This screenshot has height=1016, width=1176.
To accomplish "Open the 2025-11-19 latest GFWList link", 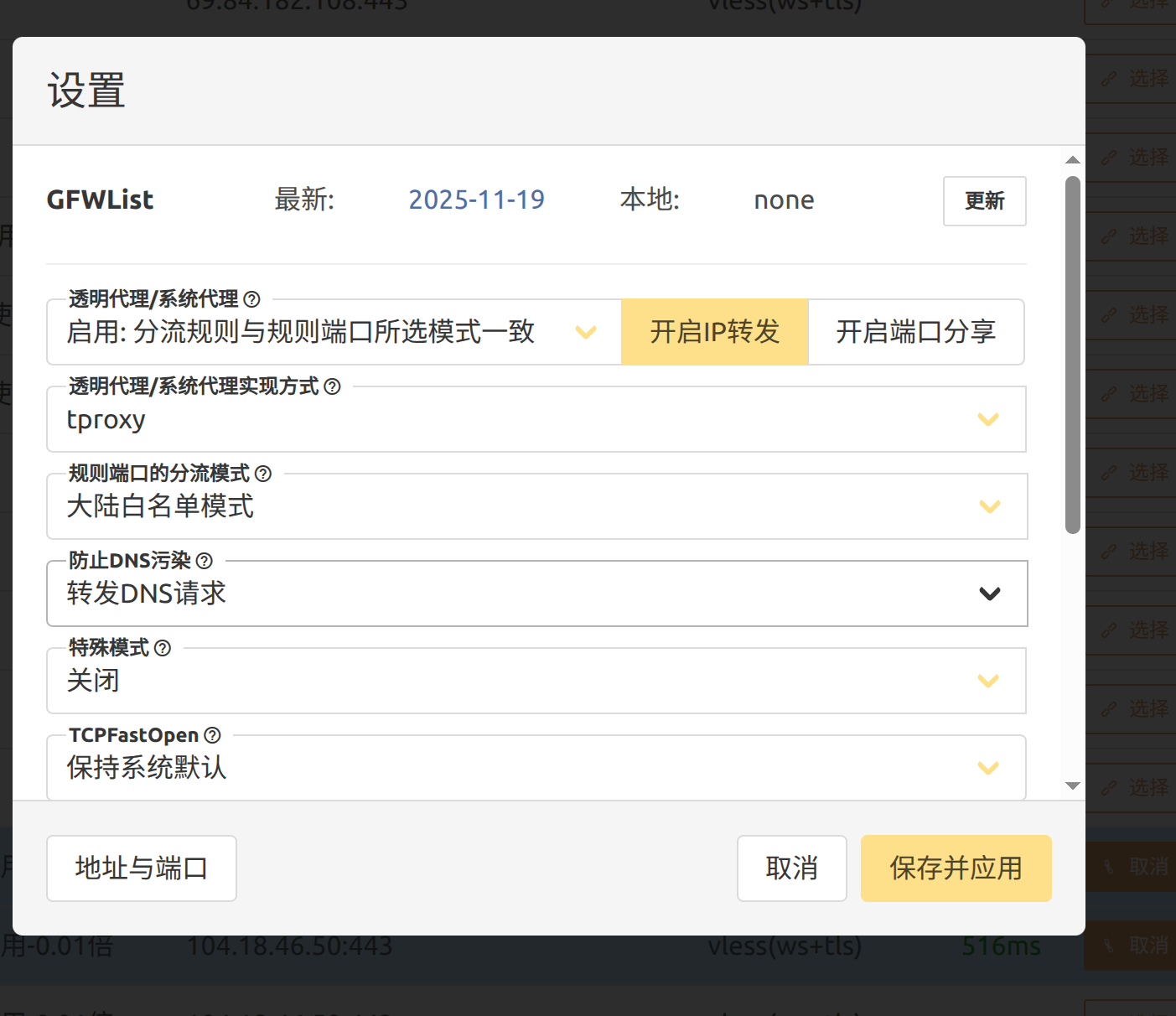I will point(476,200).
